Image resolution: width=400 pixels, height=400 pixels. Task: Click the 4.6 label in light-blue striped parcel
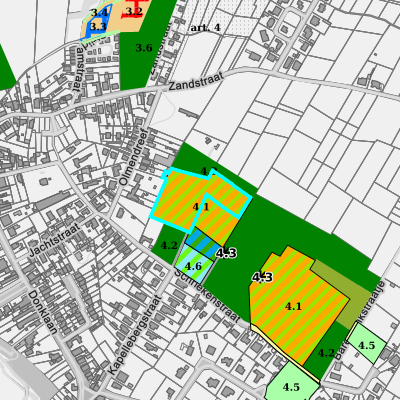(x=193, y=266)
